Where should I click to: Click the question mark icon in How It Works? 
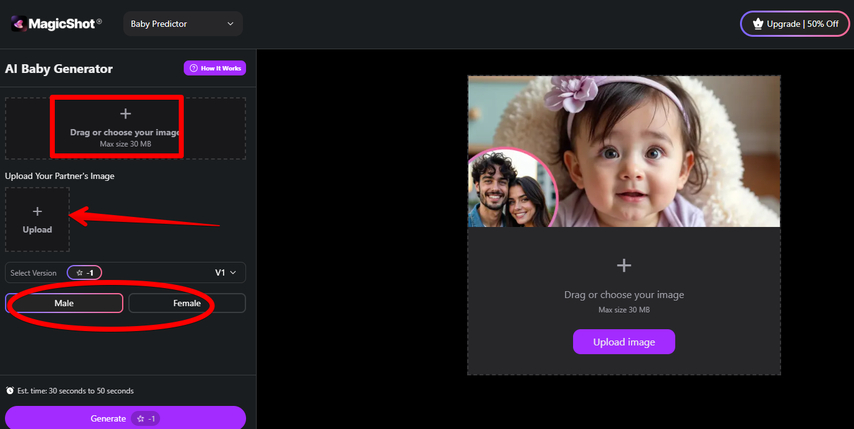tap(193, 68)
